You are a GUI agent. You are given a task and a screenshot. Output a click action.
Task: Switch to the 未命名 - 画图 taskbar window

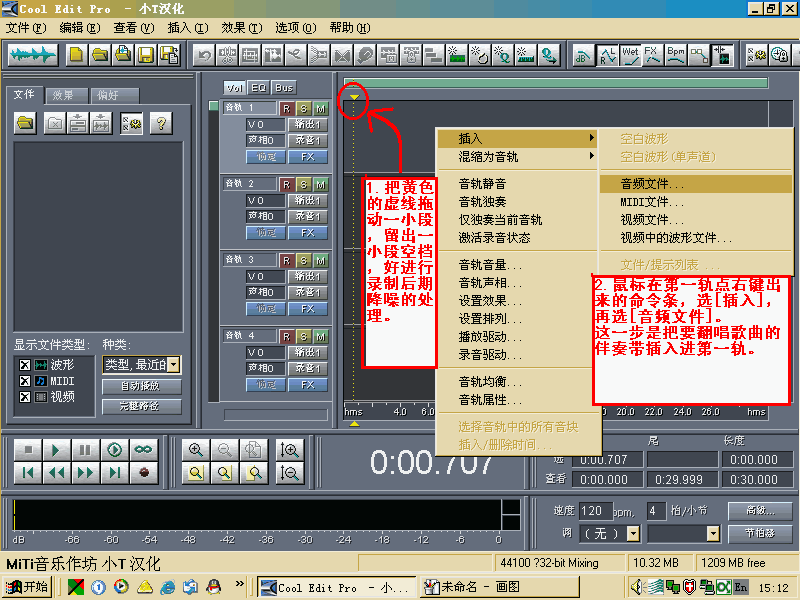[x=500, y=587]
